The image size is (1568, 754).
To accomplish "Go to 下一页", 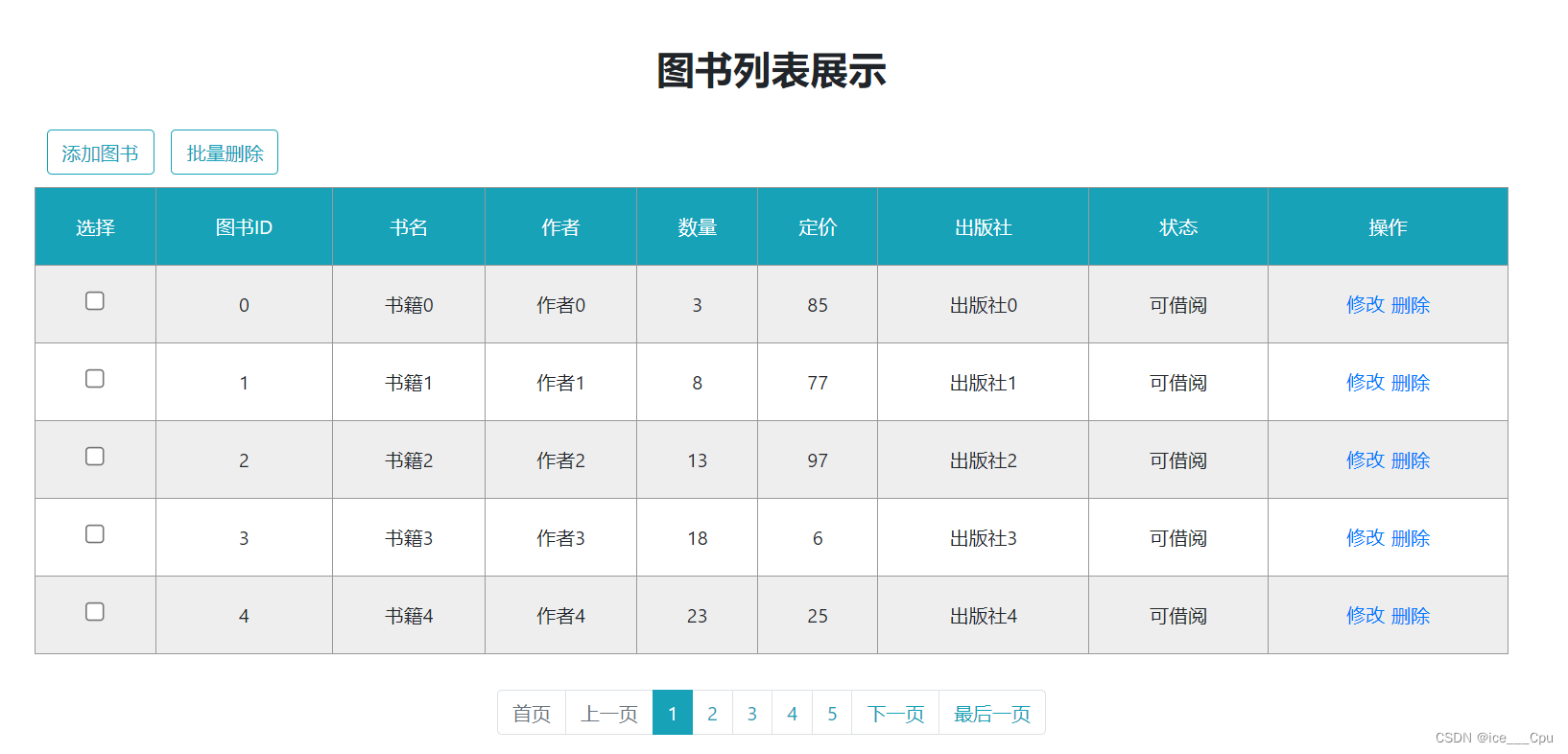I will 895,713.
